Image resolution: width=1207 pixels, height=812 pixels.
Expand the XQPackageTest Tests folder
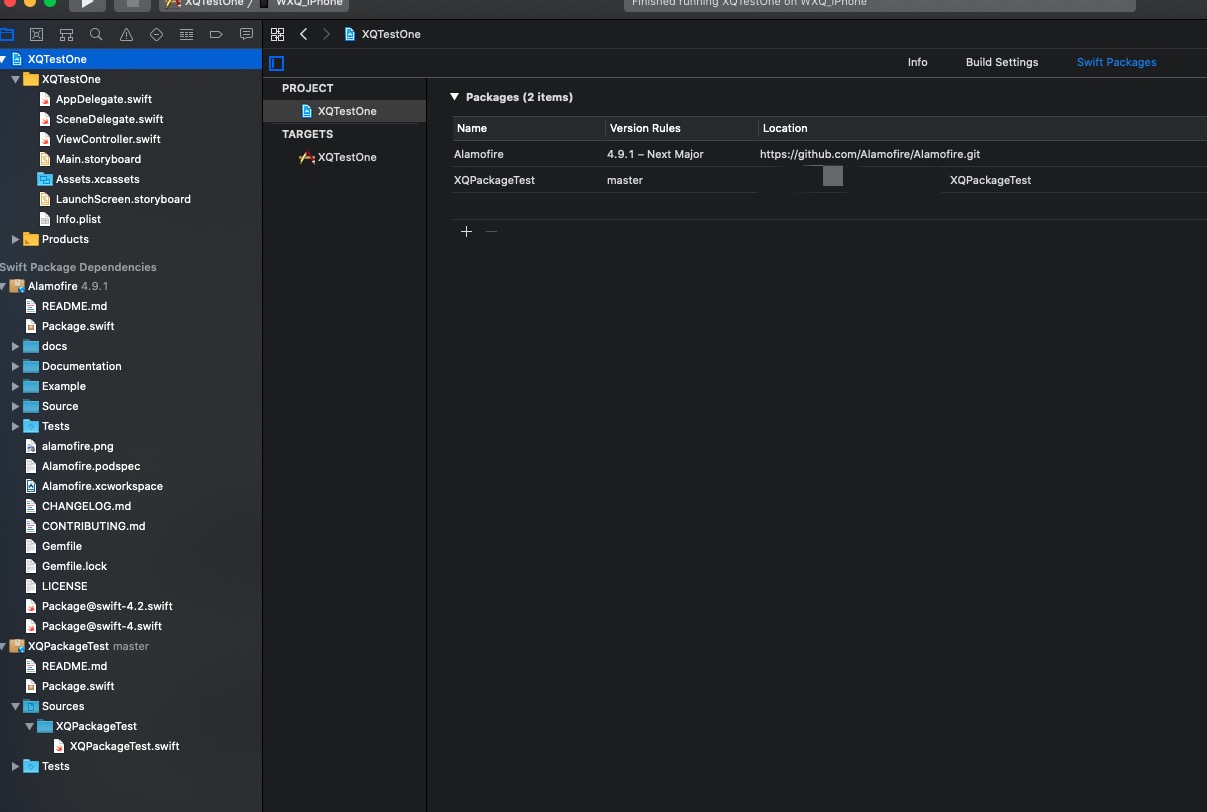15,766
